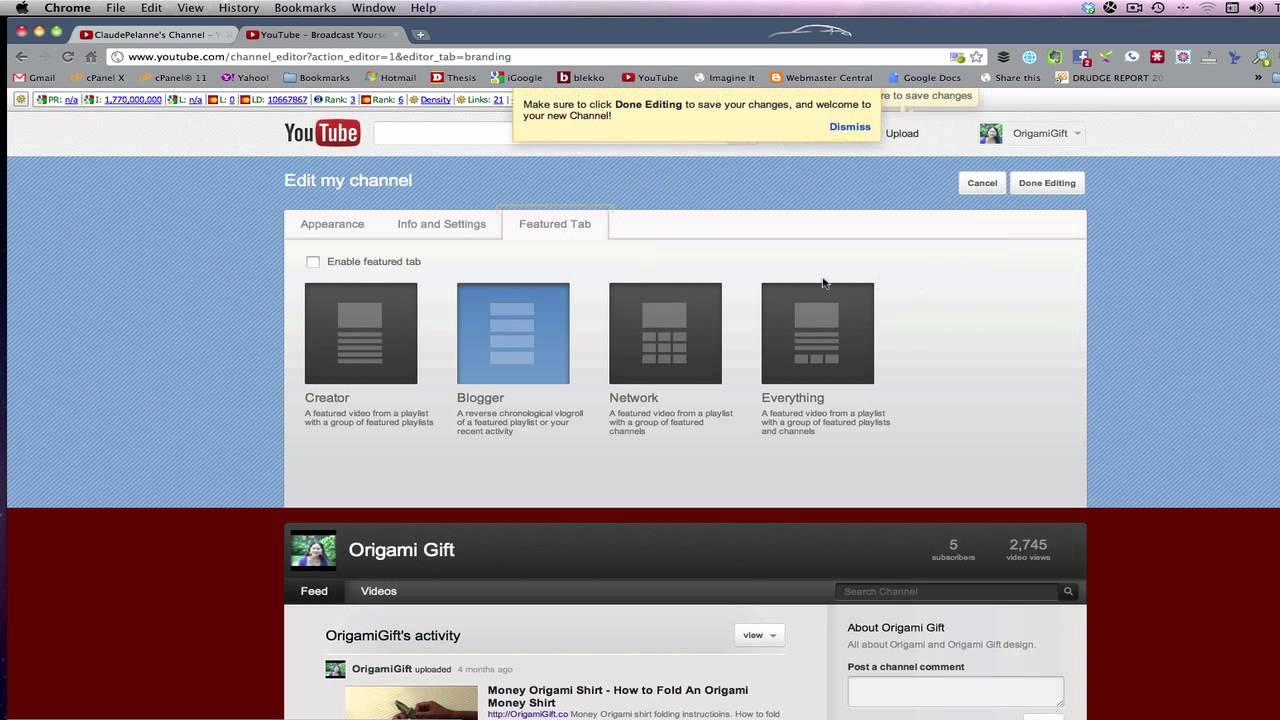
Task: Click the red asterisk LastPass extension icon
Action: click(x=1157, y=57)
